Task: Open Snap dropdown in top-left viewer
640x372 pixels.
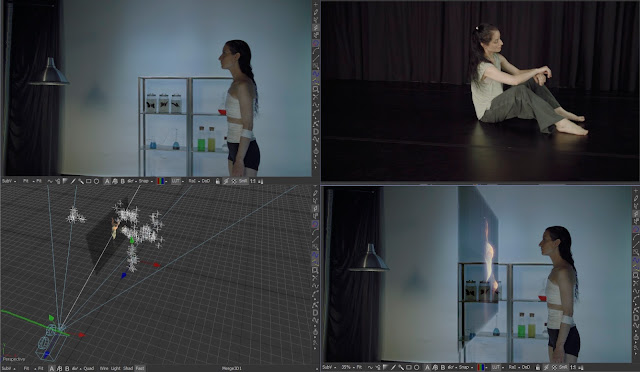Action: (145, 181)
